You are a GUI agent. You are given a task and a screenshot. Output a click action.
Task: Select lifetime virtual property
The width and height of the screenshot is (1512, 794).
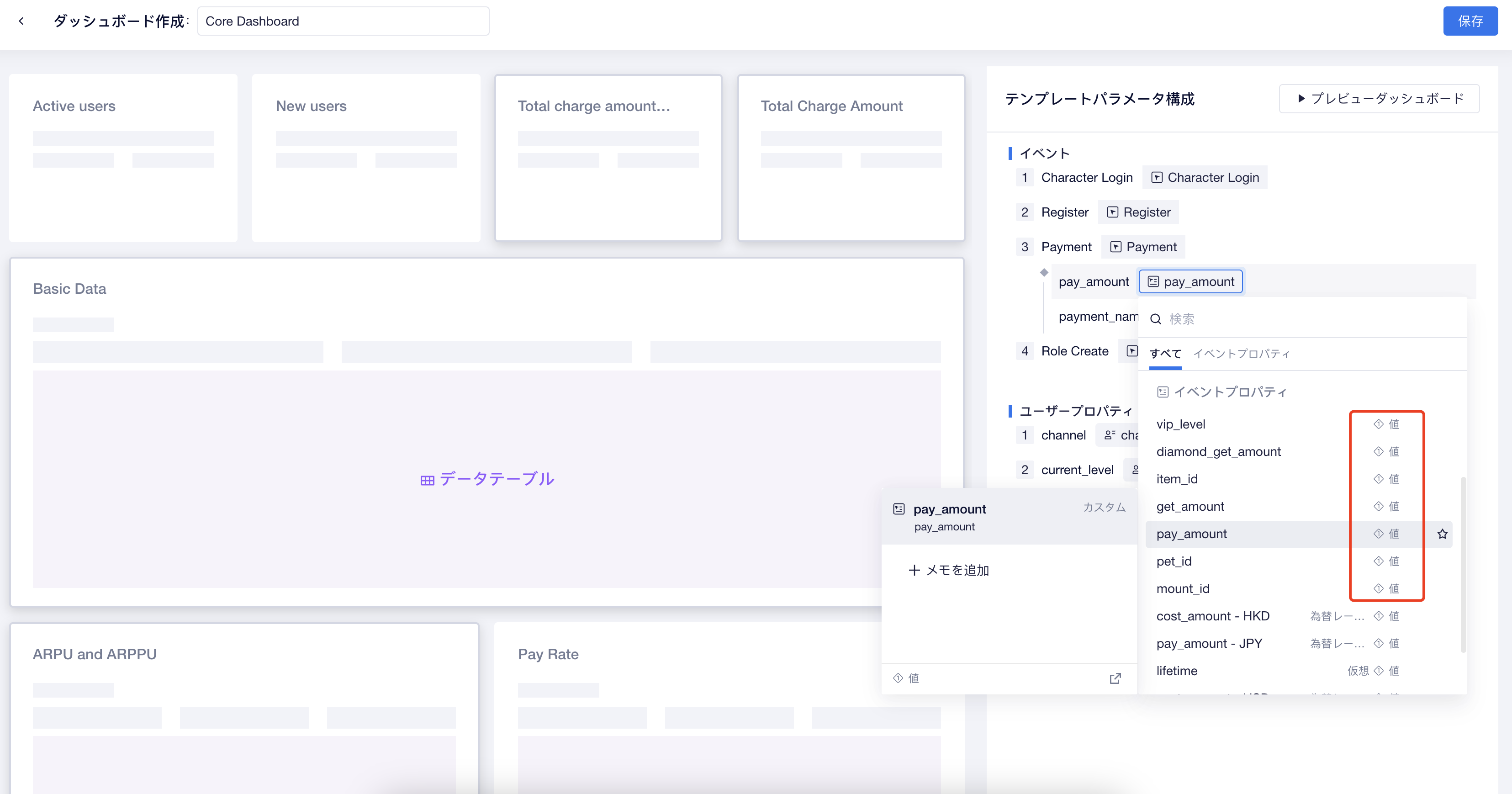(1298, 671)
